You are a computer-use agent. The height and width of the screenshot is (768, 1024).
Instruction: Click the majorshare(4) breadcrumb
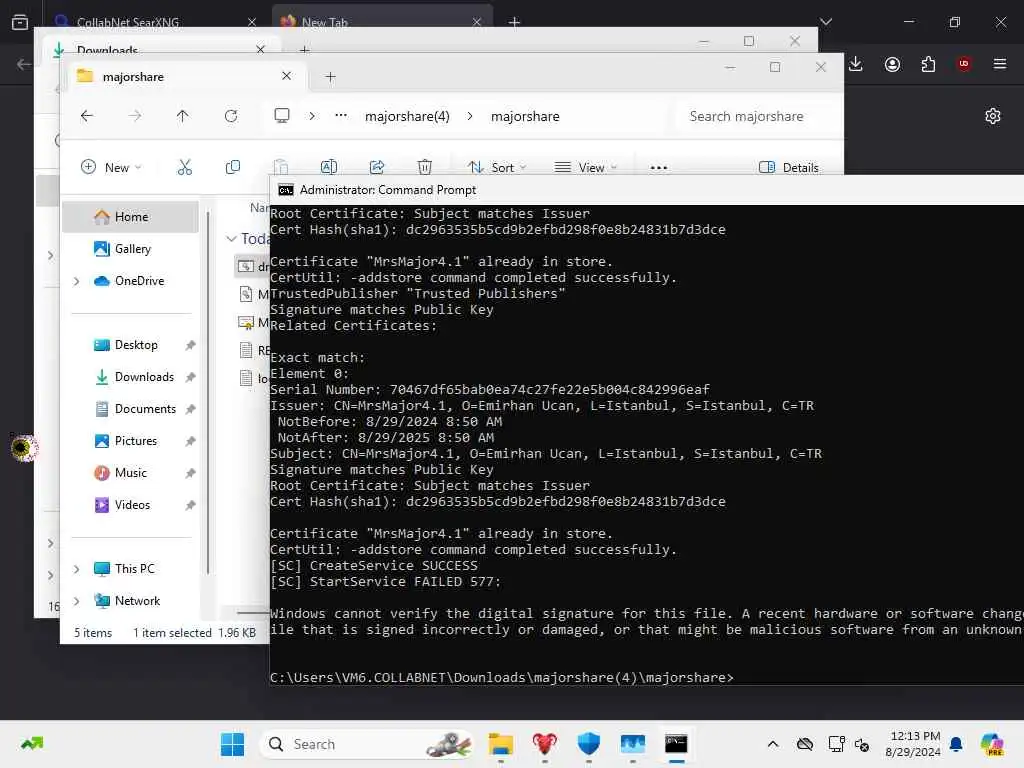pyautogui.click(x=407, y=116)
